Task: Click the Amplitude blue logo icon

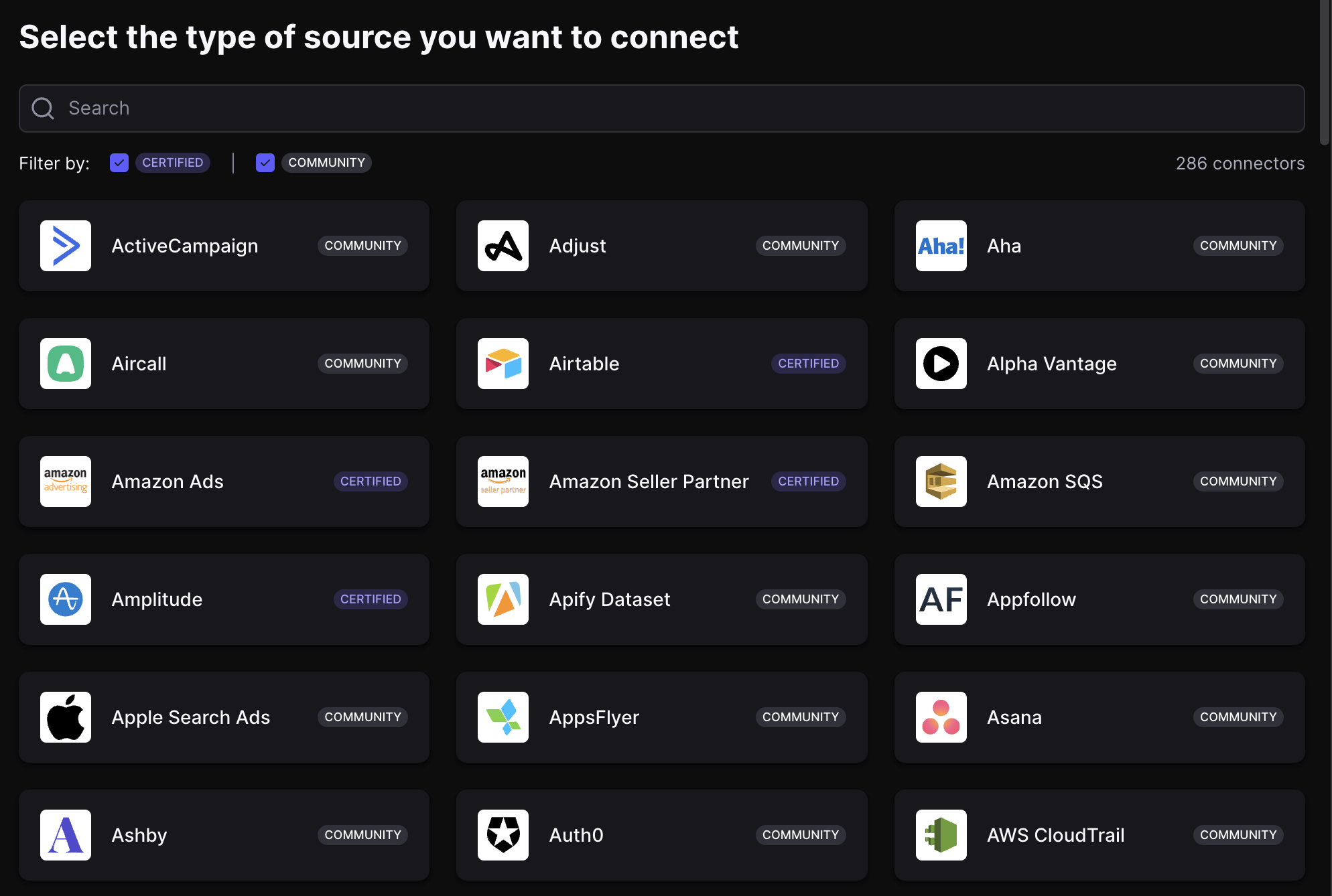Action: (x=66, y=599)
